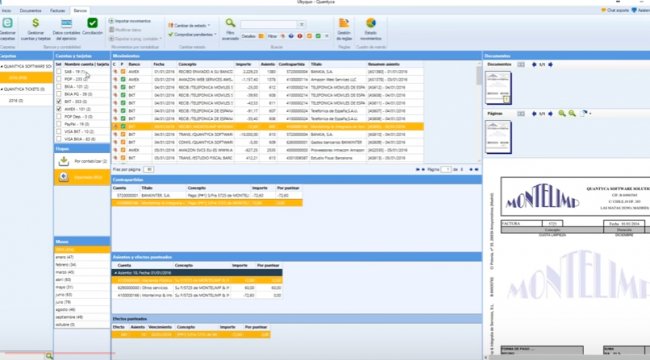Select the Por contabilizar stage

pos(82,161)
